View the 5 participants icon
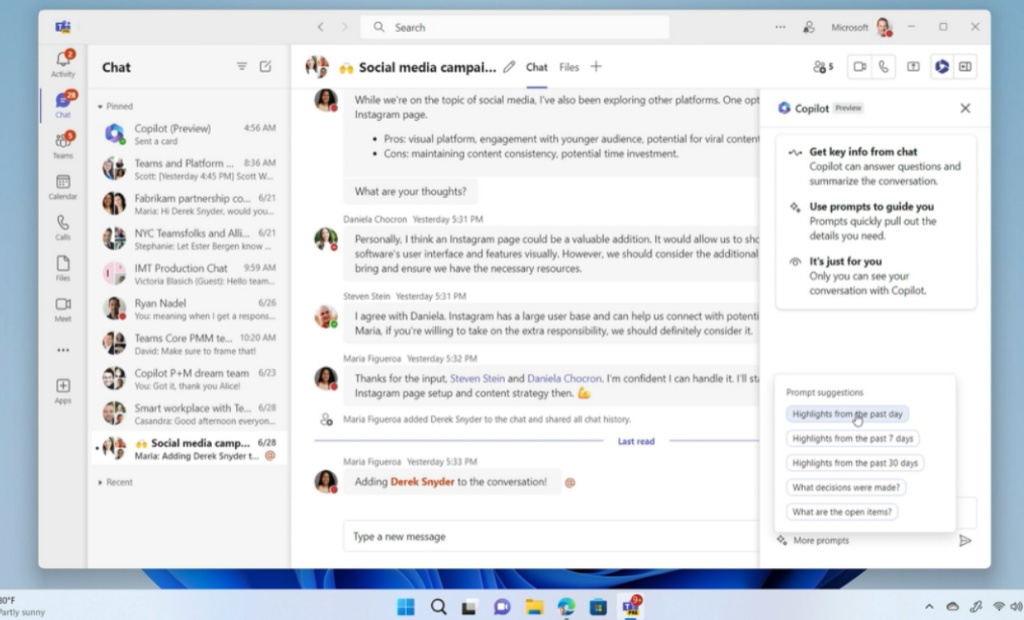 [823, 67]
